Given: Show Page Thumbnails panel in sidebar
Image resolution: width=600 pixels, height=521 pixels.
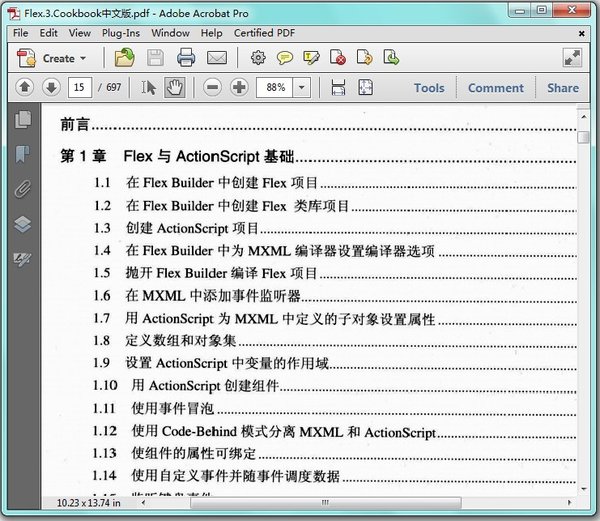Looking at the screenshot, I should tap(23, 120).
